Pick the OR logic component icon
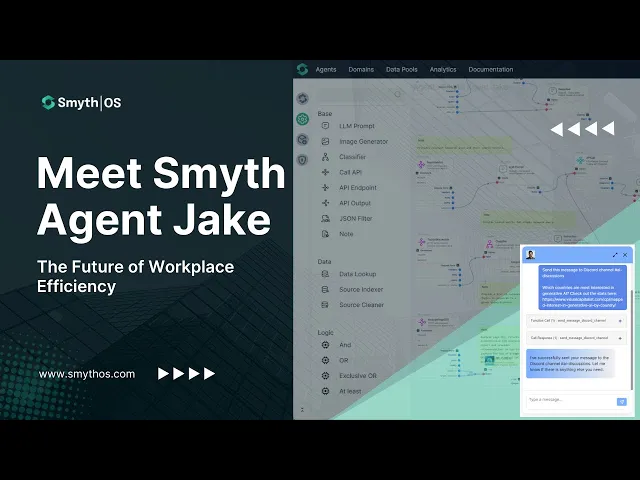 click(x=325, y=360)
